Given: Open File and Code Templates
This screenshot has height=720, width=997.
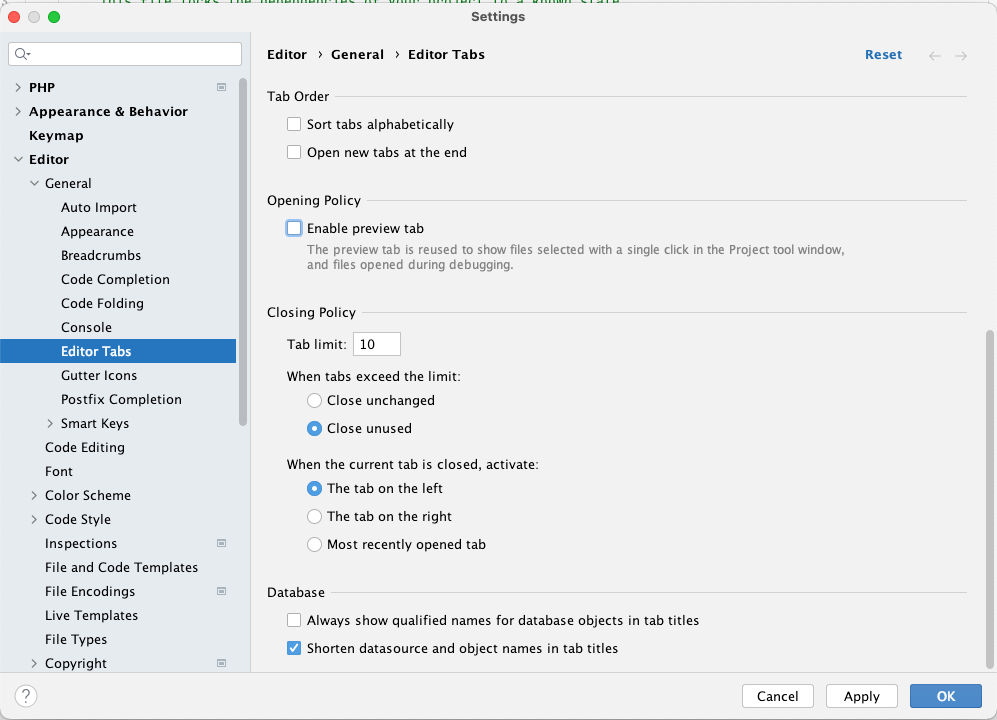Looking at the screenshot, I should point(121,567).
